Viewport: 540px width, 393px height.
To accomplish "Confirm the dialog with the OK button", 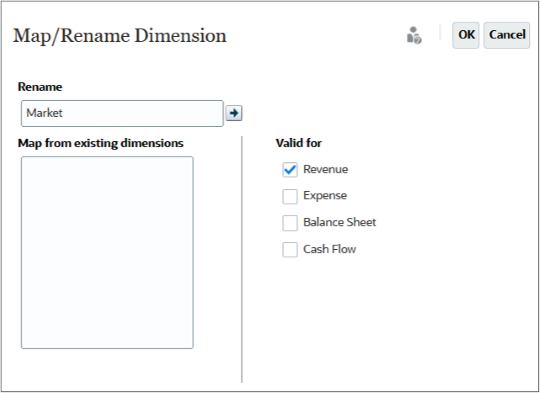I will [466, 35].
